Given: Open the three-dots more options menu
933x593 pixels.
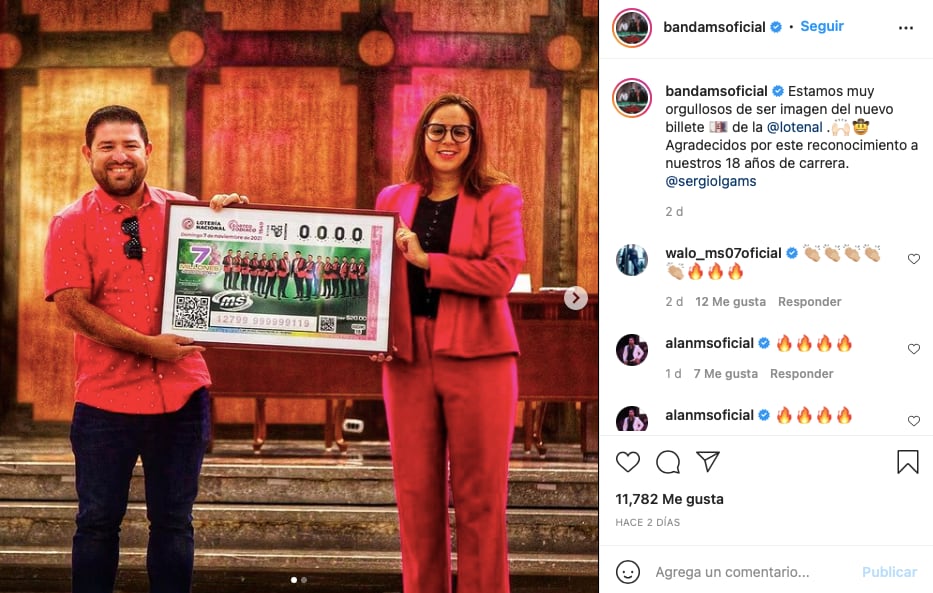Looking at the screenshot, I should (906, 28).
